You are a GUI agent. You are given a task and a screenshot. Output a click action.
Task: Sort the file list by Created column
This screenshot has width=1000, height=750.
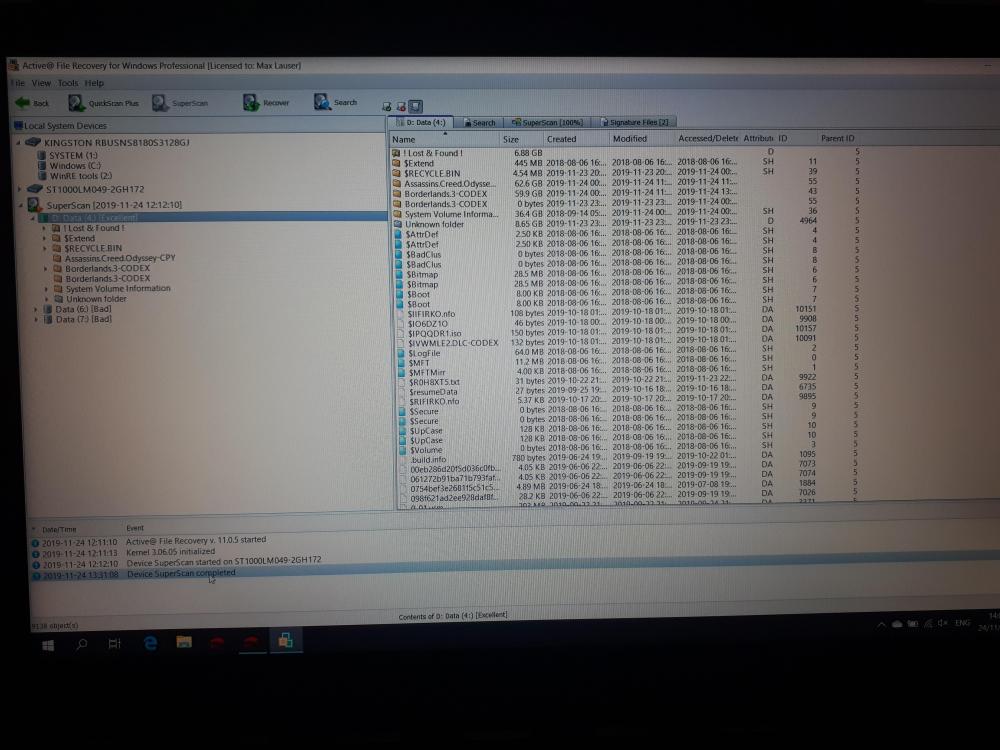point(576,138)
